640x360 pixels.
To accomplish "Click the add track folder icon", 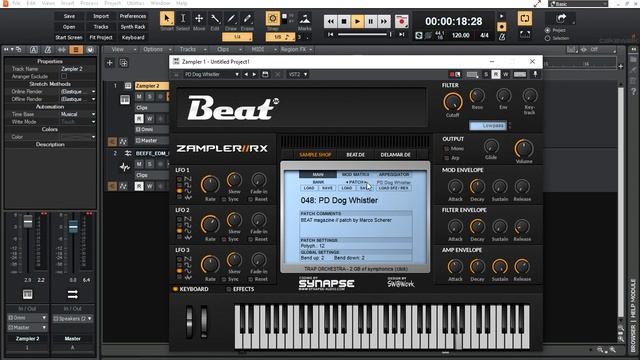I will coord(123,63).
